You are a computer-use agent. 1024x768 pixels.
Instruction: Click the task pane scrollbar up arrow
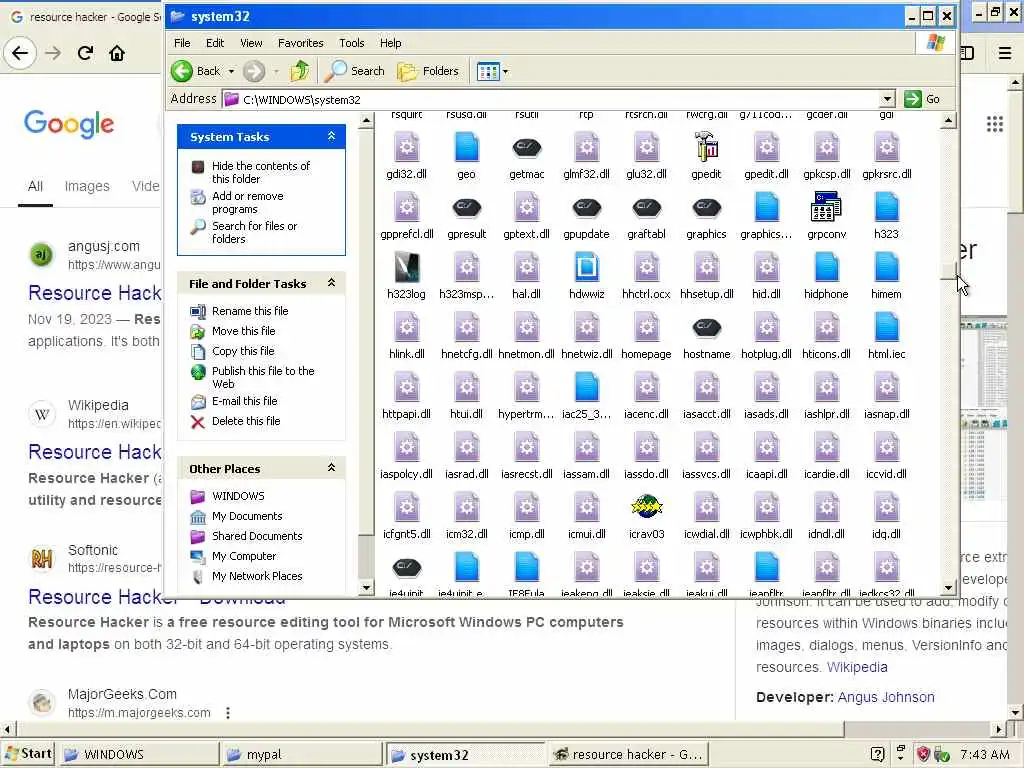(x=366, y=120)
